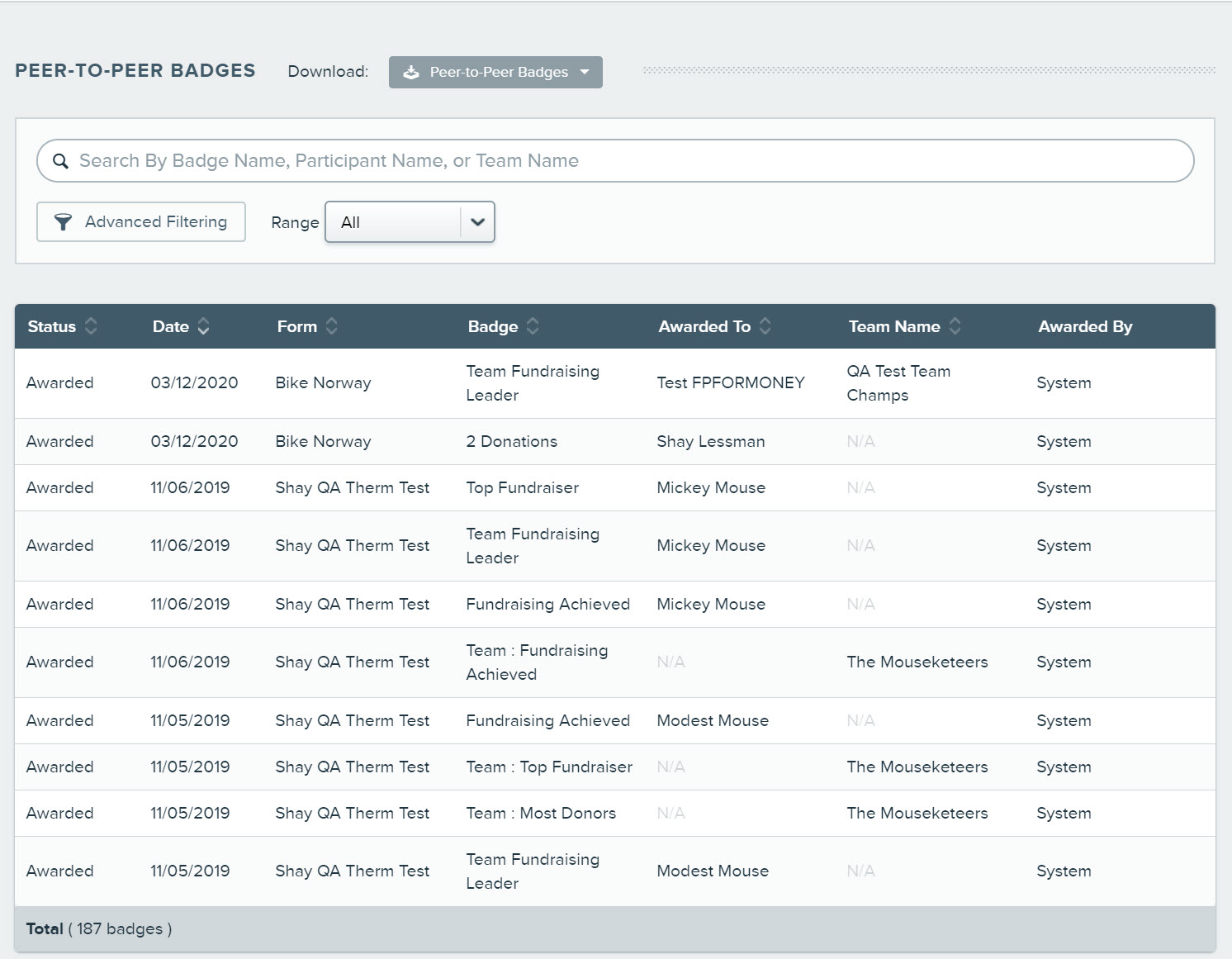Open Advanced Filtering options

(141, 222)
